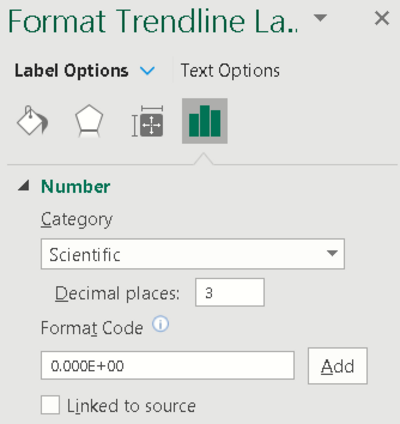Image resolution: width=400 pixels, height=424 pixels.
Task: Switch to the Text Options tab
Action: click(230, 71)
